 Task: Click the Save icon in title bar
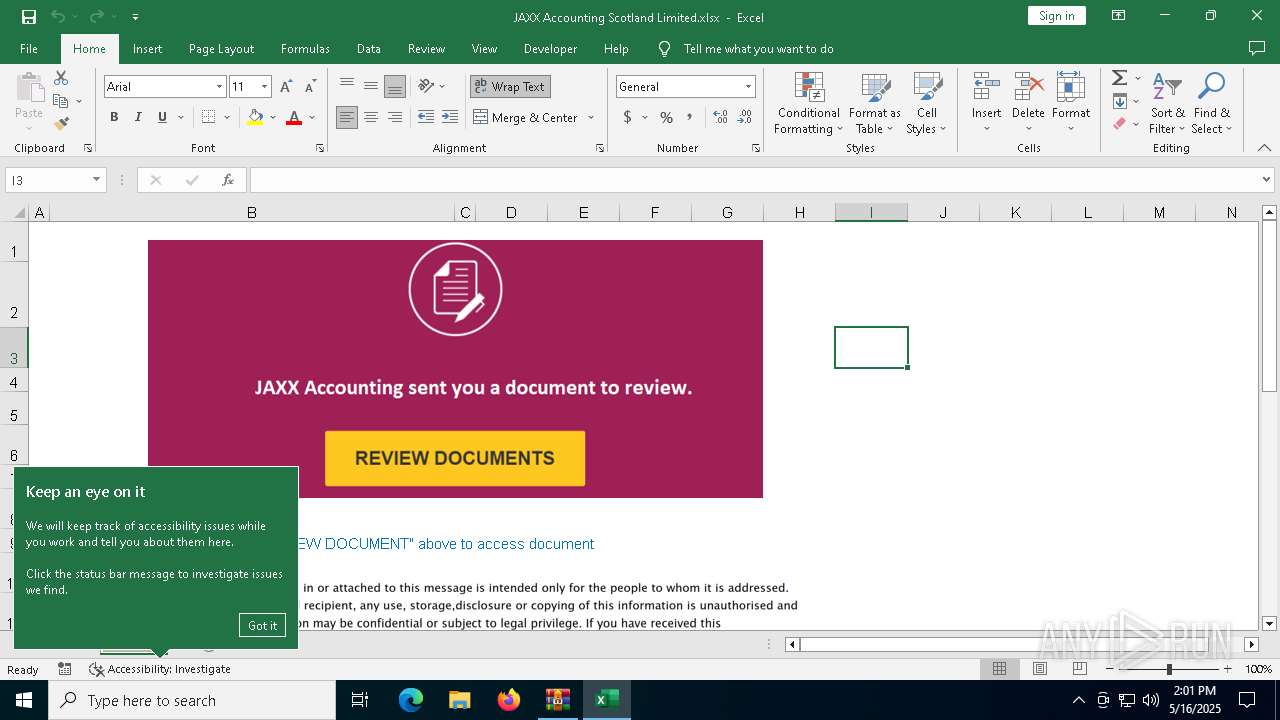29,17
